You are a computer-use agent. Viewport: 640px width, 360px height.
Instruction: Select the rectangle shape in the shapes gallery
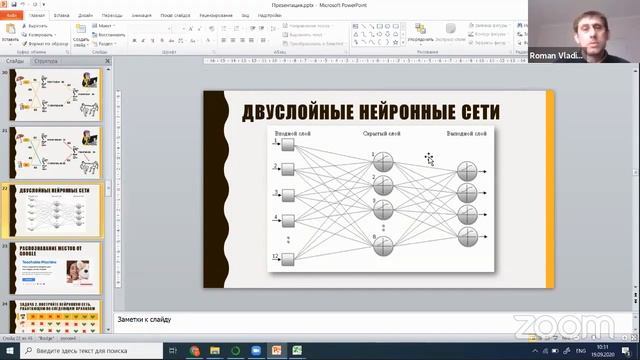380,27
